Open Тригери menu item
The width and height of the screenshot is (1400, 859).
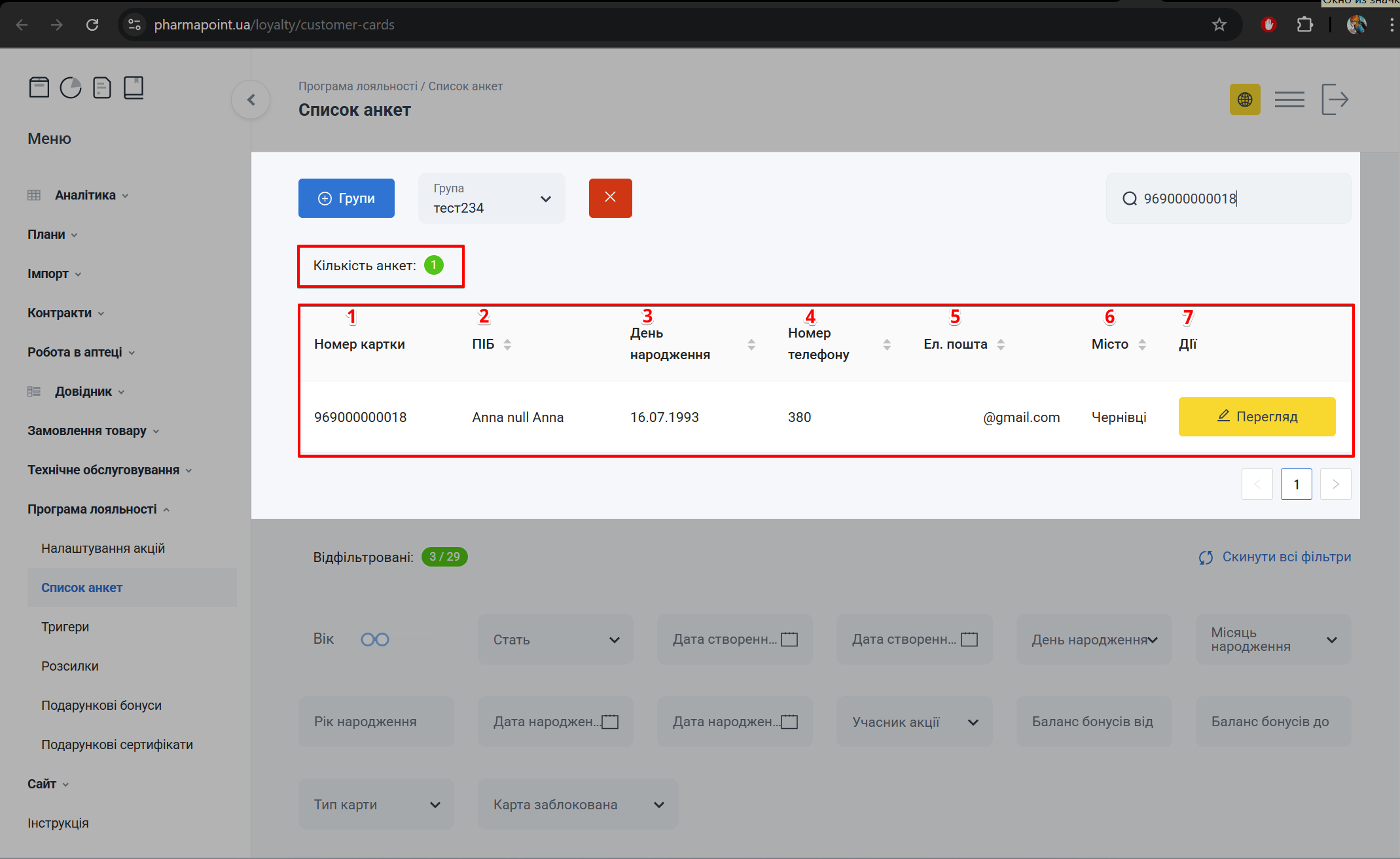(65, 627)
